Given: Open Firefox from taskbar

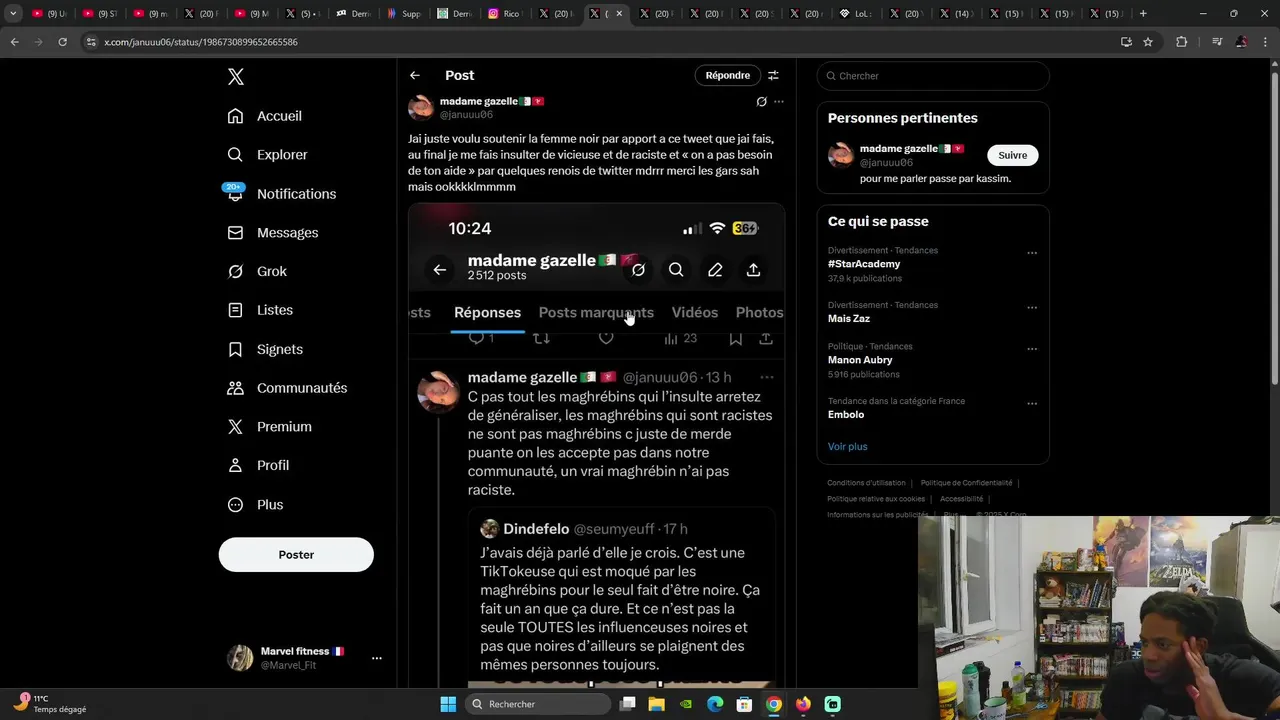Looking at the screenshot, I should coord(803,704).
